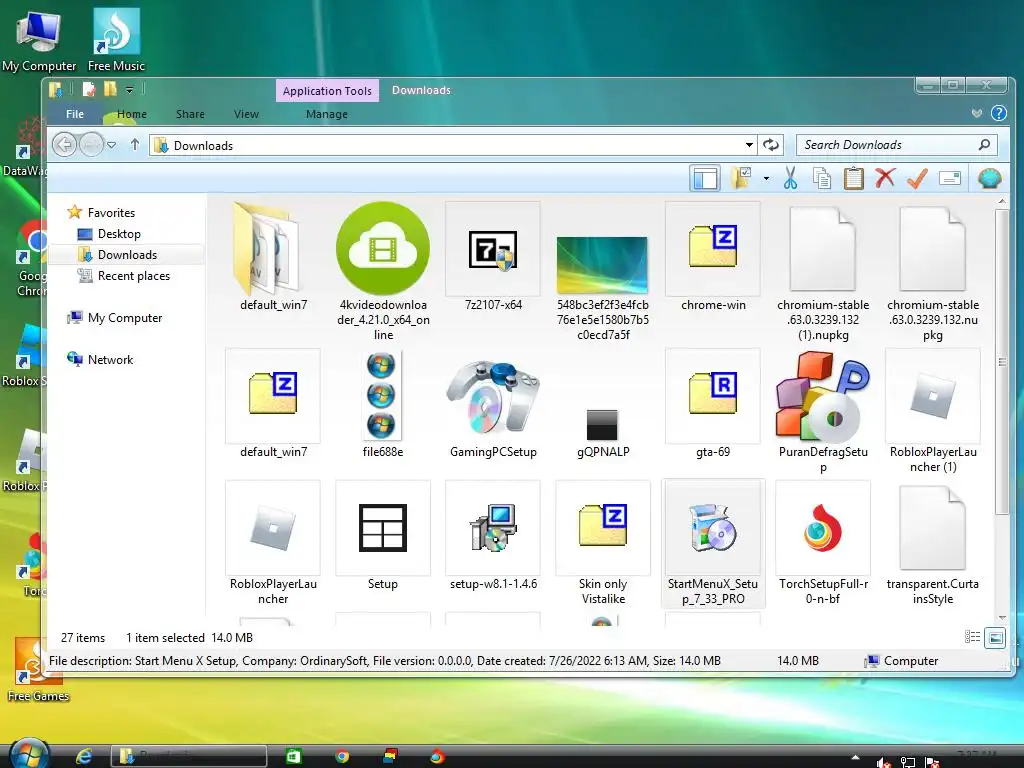Select the PuranDefragSetup file
1024x768 pixels.
coord(823,413)
